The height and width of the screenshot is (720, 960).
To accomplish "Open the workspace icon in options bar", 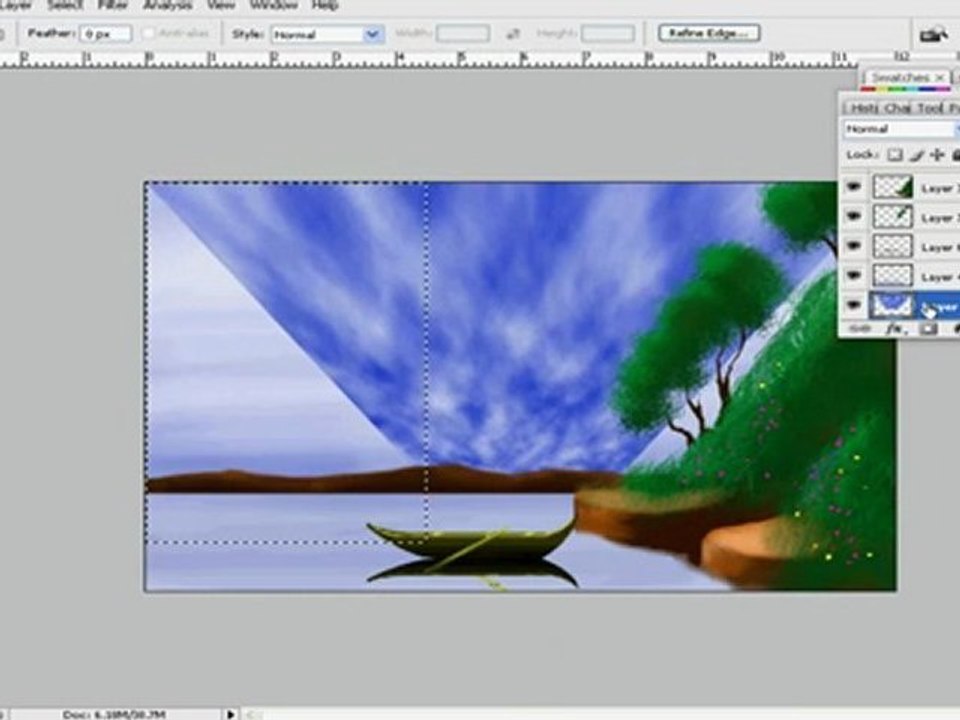I will pos(933,34).
